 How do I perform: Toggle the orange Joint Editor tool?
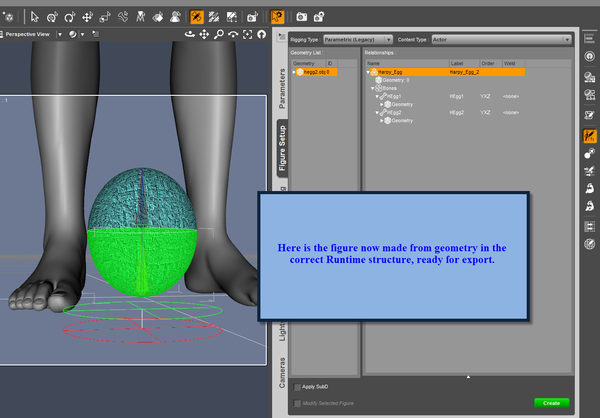[197, 17]
